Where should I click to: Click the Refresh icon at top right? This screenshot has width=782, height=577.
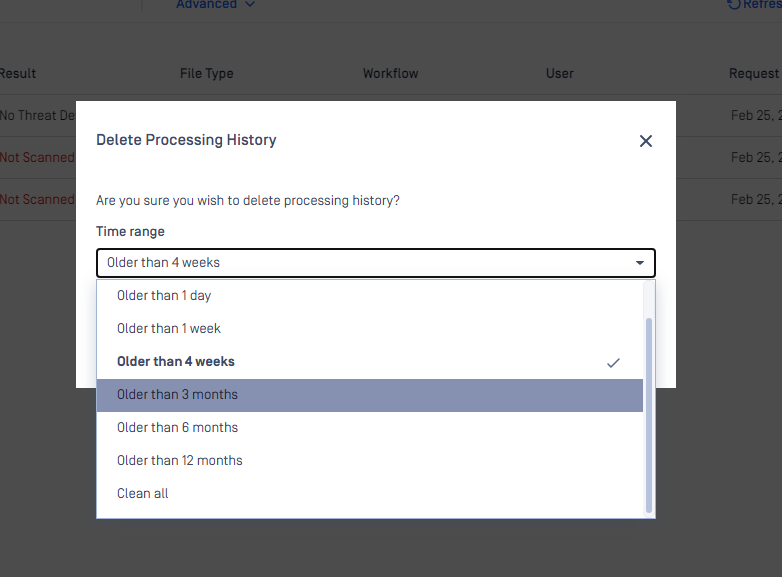point(734,4)
